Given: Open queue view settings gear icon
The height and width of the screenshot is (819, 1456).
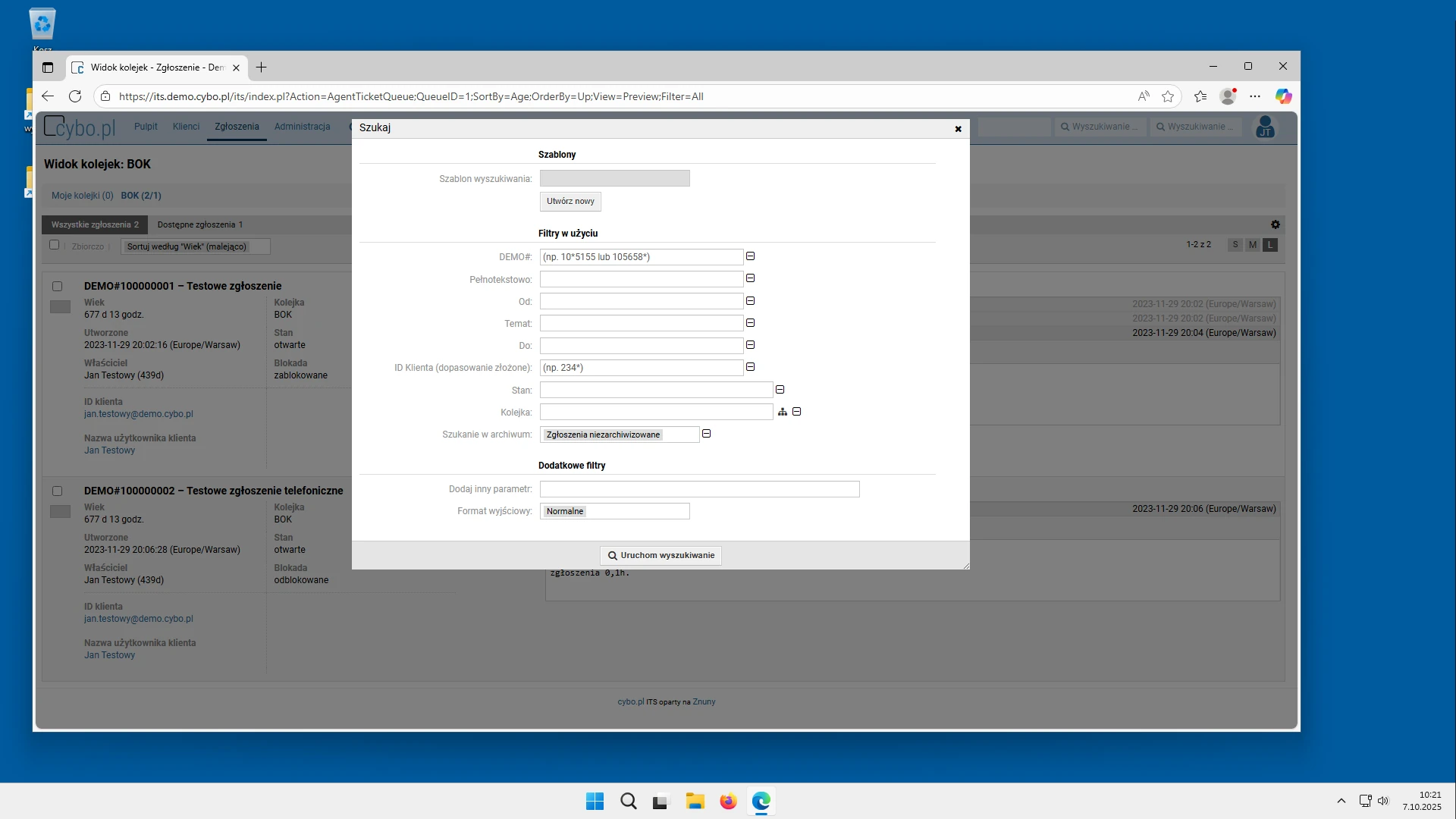Looking at the screenshot, I should click(1276, 224).
